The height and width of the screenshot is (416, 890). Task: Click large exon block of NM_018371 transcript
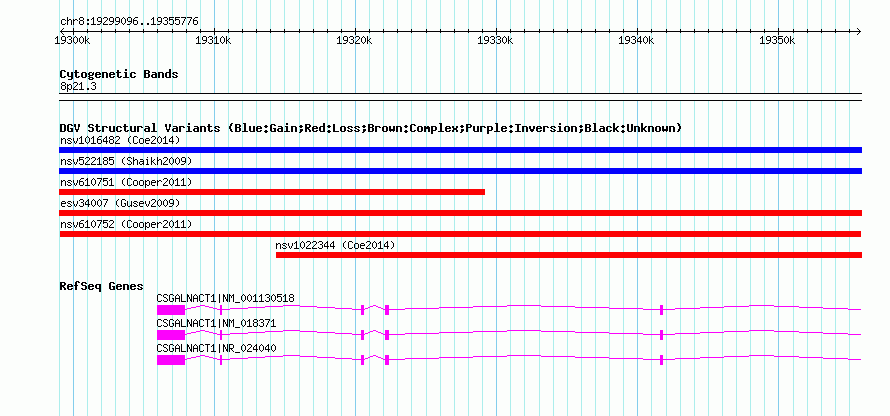[171, 334]
